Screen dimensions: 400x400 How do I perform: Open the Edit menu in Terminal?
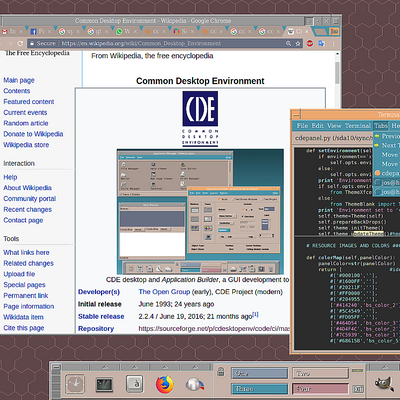click(317, 126)
